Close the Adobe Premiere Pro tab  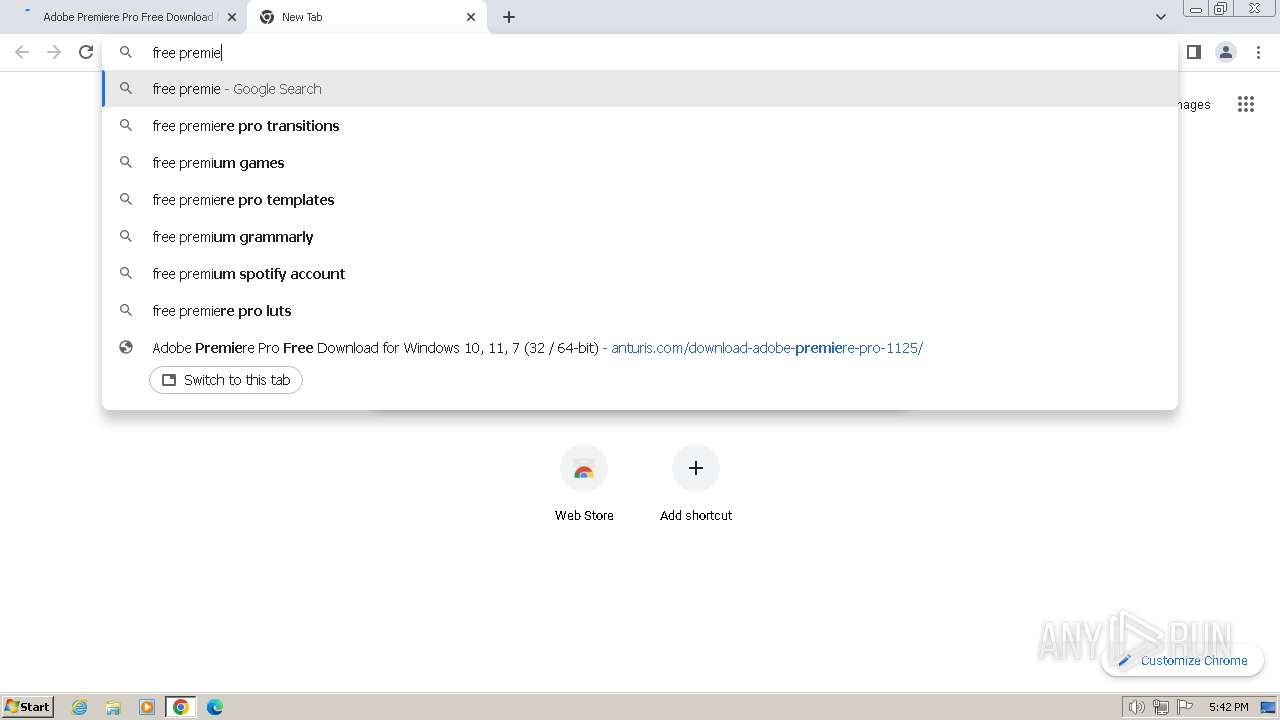[x=232, y=17]
